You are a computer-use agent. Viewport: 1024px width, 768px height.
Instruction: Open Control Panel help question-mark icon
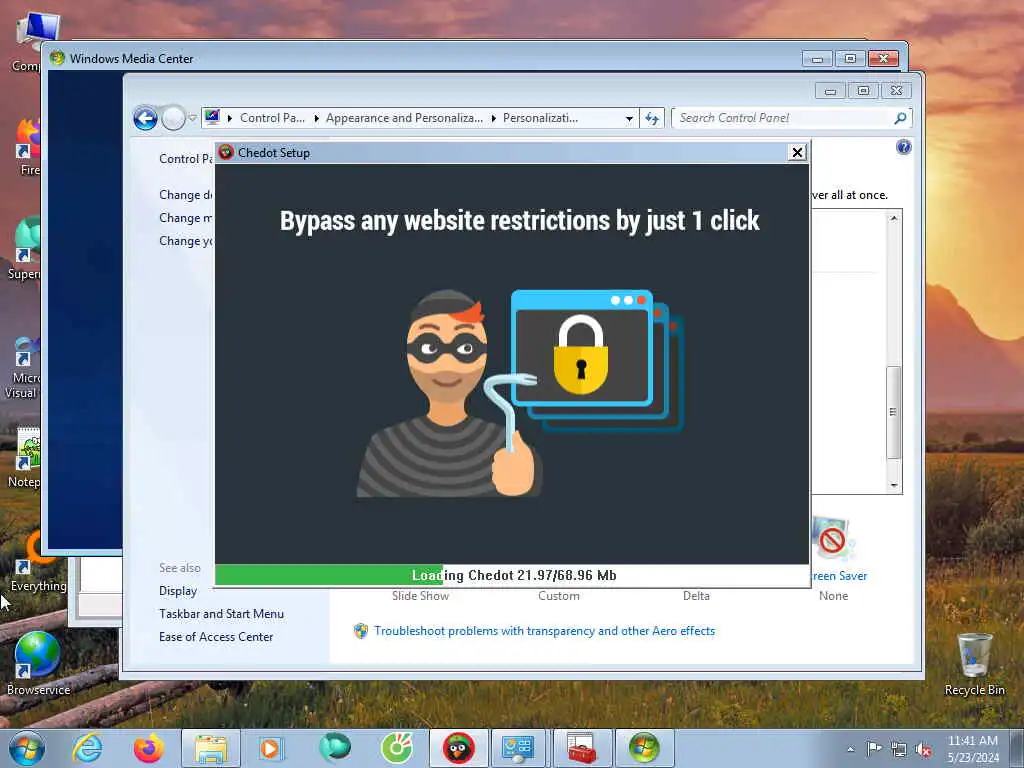[903, 147]
